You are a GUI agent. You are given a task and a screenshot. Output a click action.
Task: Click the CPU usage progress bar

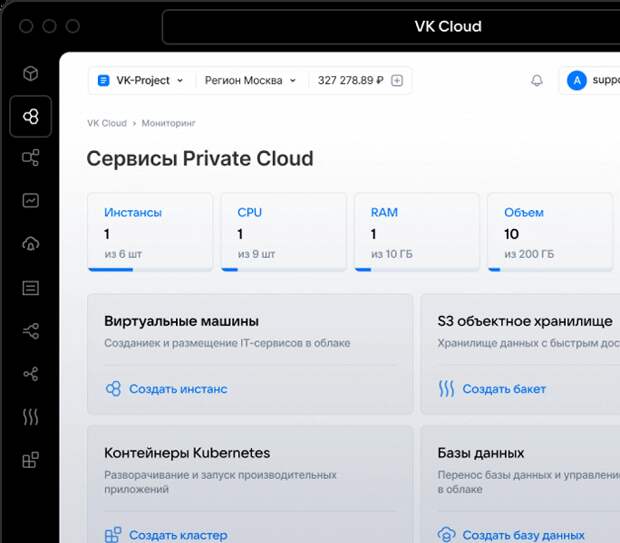tap(284, 270)
